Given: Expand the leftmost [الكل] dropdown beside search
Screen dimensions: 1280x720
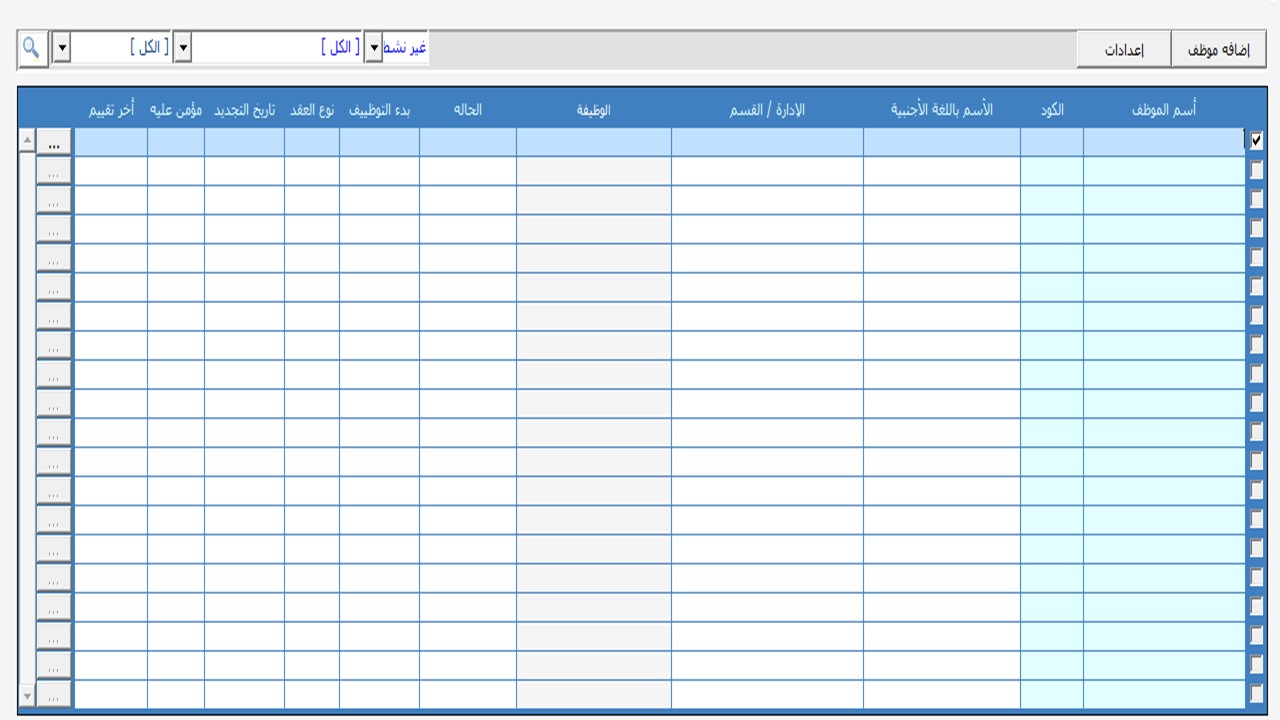Looking at the screenshot, I should pyautogui.click(x=61, y=48).
